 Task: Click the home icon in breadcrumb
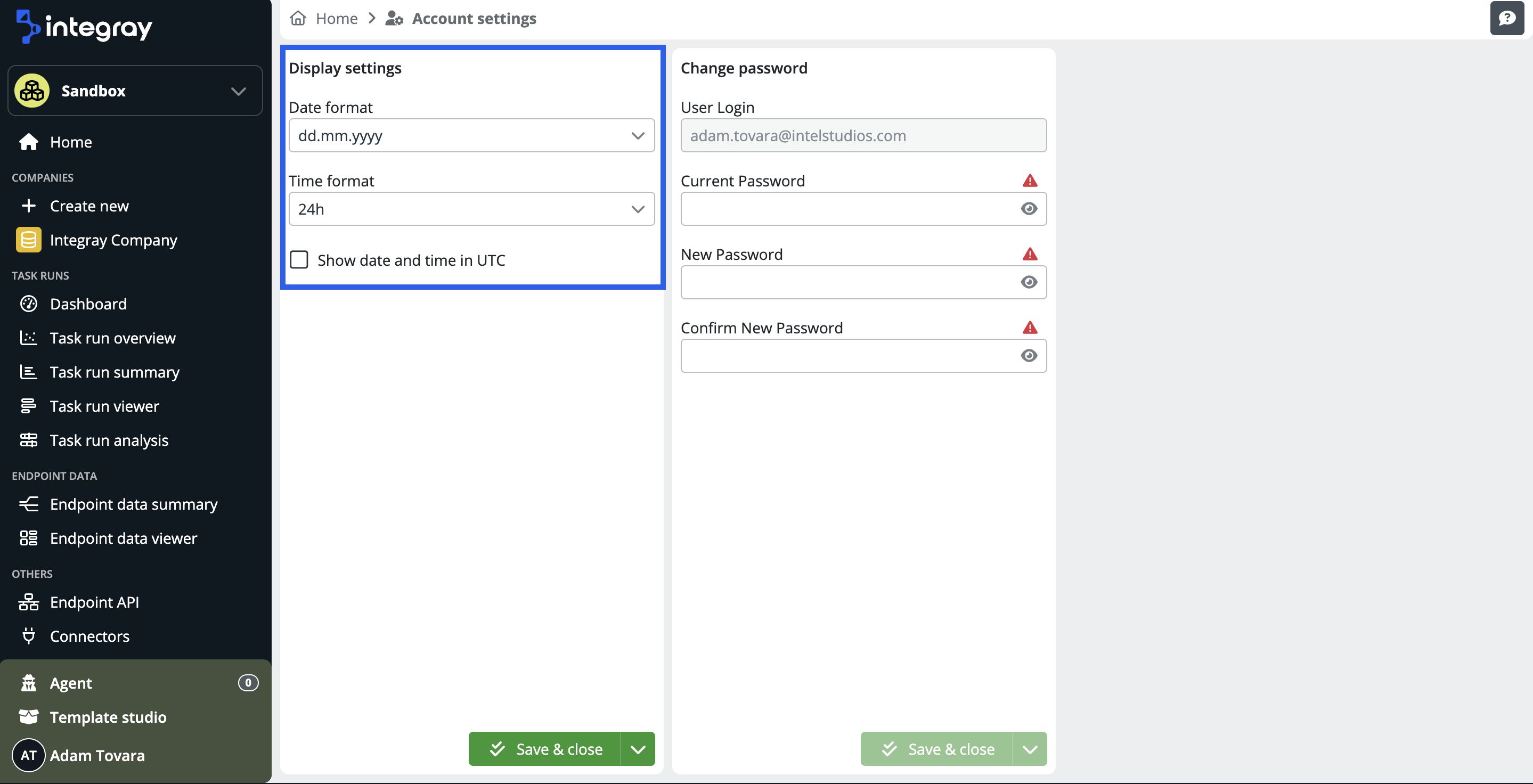298,19
